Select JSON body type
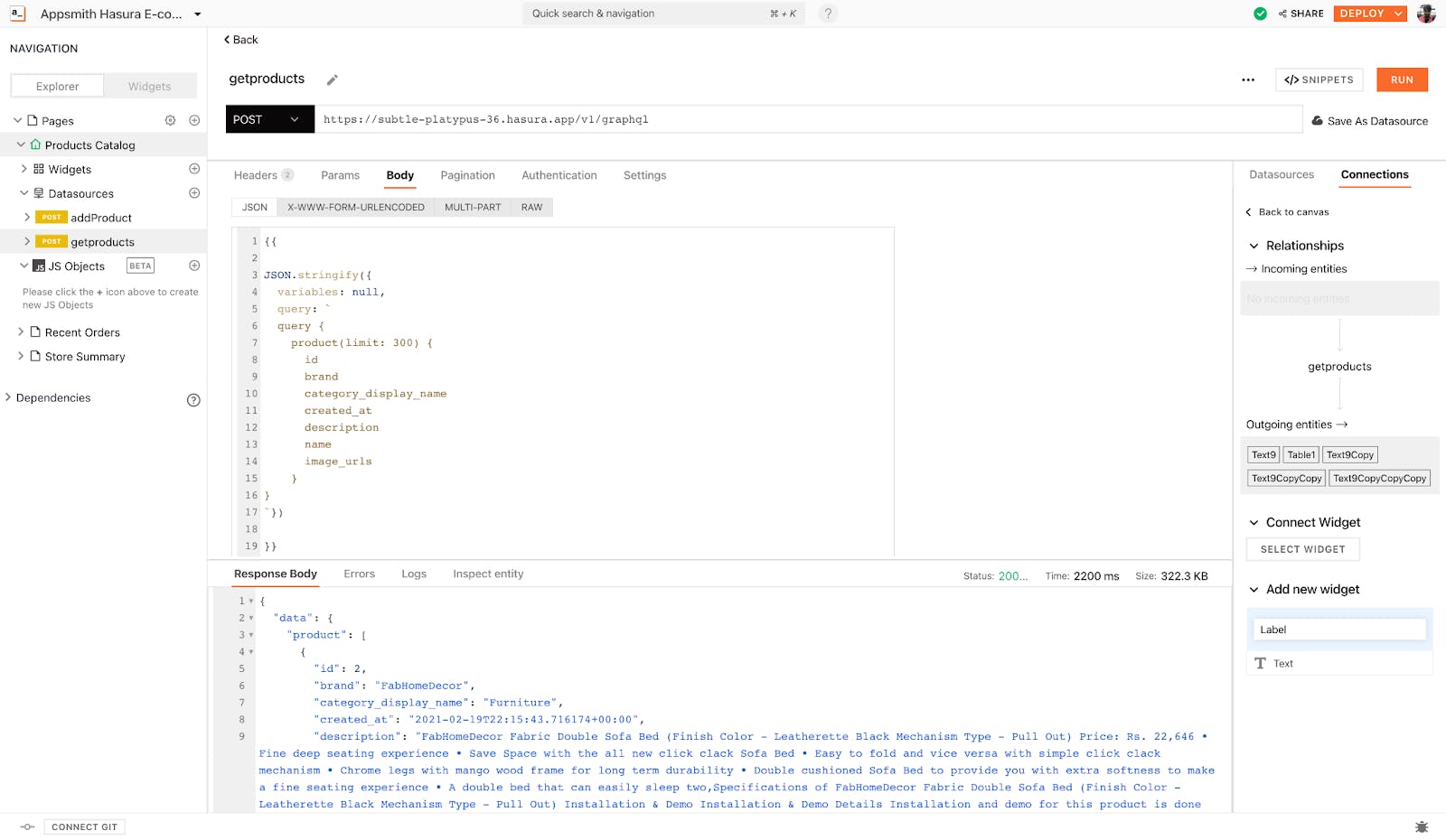The image size is (1446, 840). tap(255, 208)
